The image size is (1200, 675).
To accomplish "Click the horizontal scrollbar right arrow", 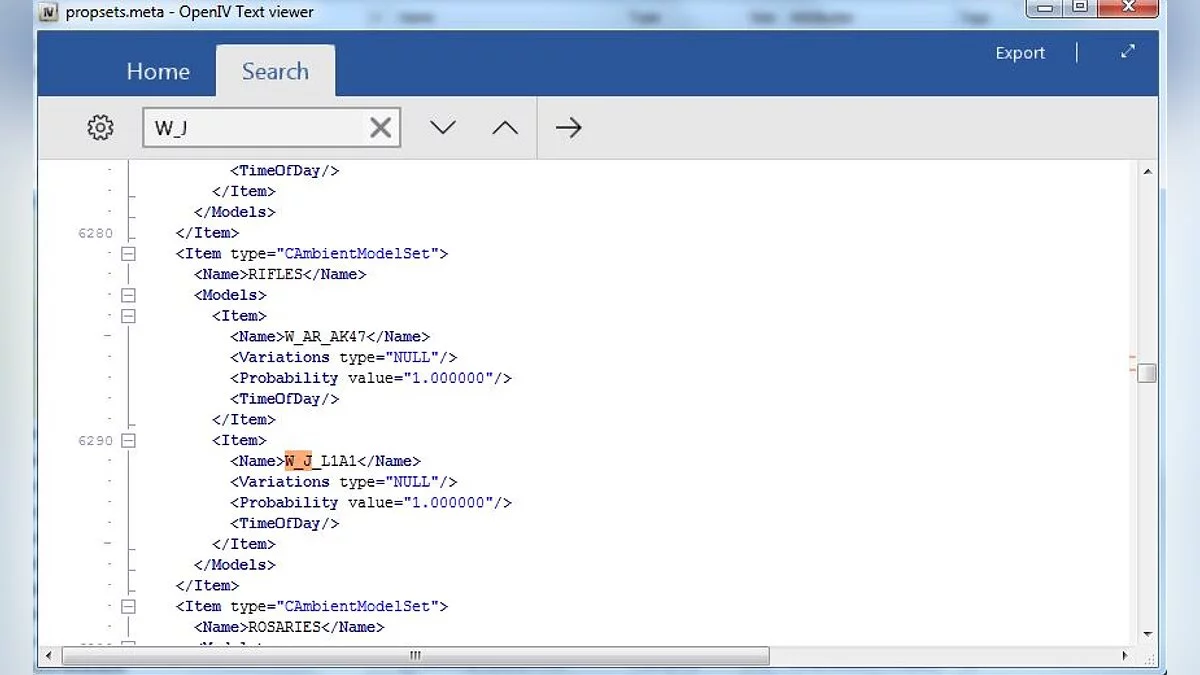I will (1125, 656).
